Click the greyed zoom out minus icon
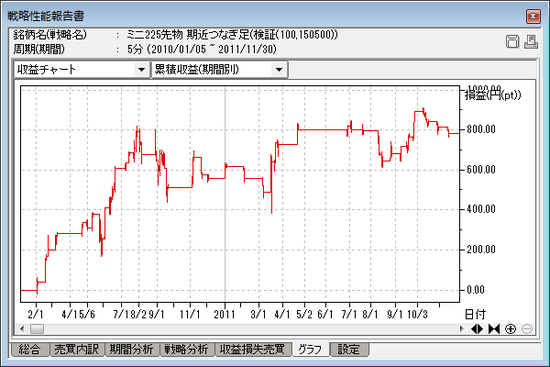550x367 pixels. (527, 329)
